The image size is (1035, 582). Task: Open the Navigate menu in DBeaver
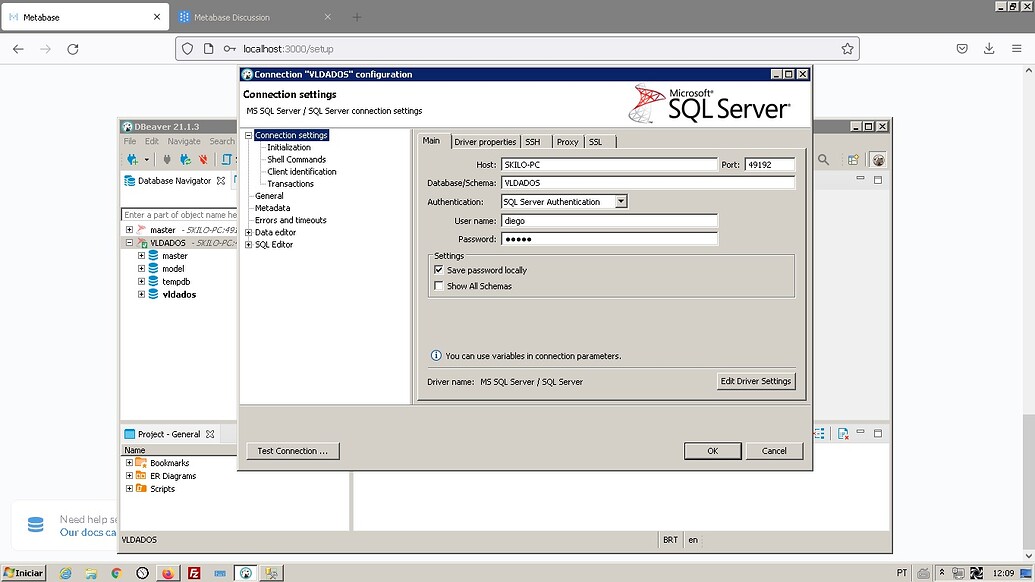click(x=183, y=141)
